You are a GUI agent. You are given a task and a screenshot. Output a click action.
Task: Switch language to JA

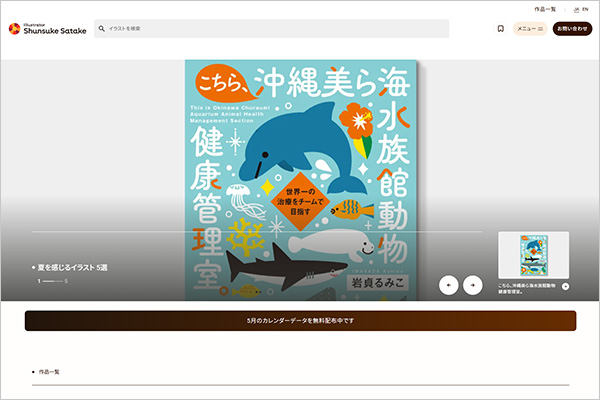coord(576,10)
